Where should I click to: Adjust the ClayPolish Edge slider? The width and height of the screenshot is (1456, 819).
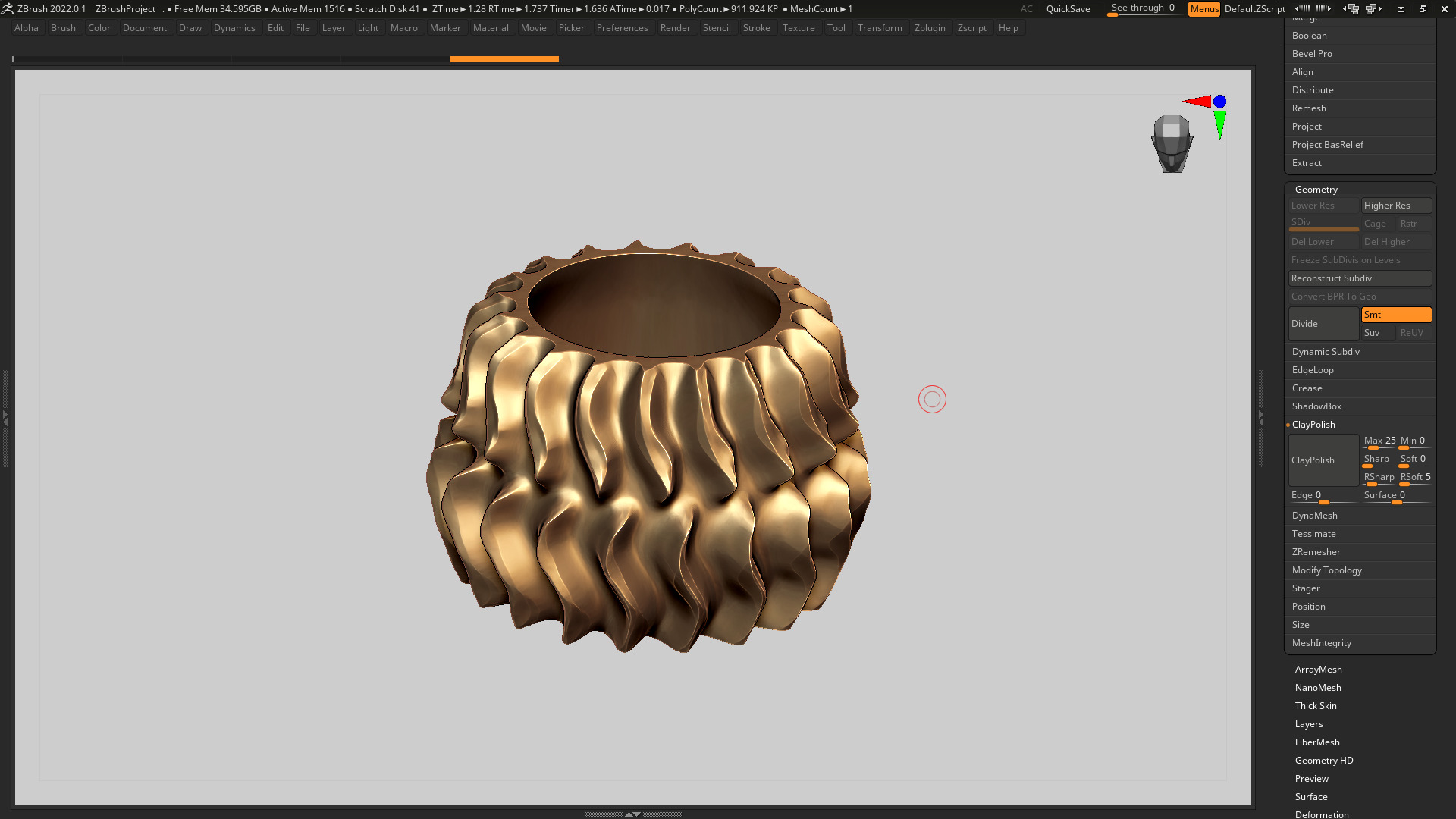1323,497
